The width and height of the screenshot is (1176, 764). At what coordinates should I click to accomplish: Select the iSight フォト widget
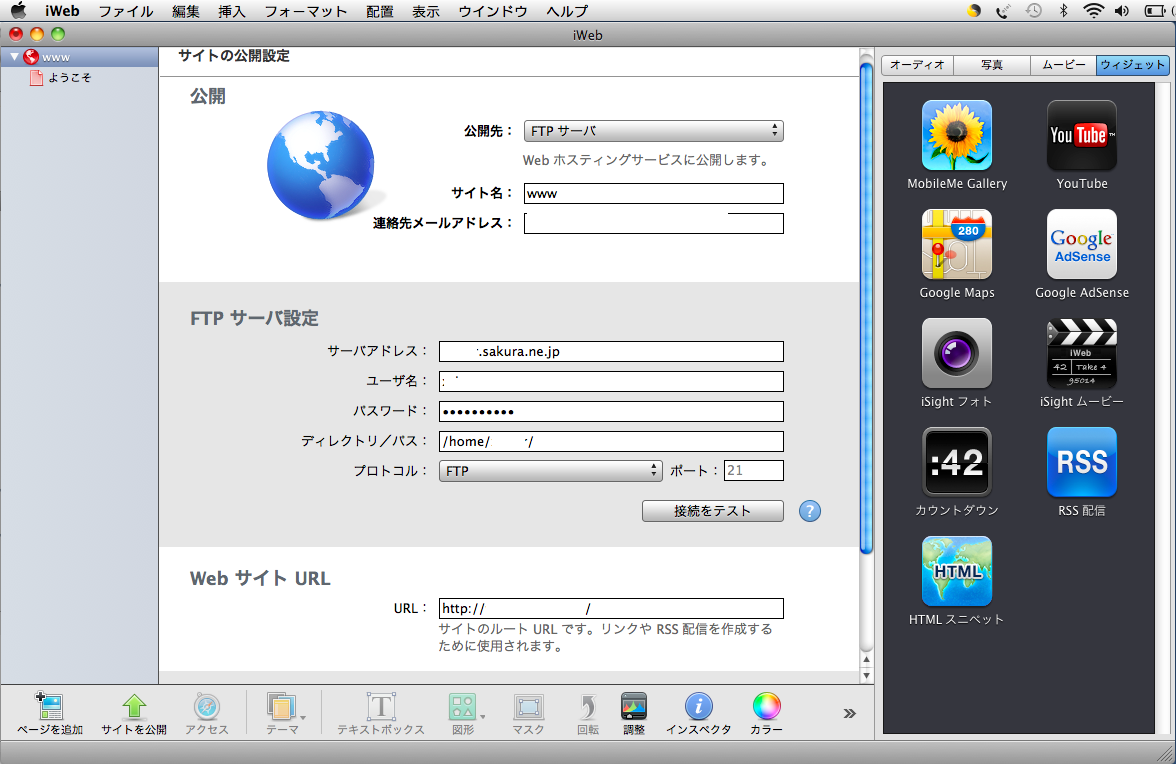[x=956, y=353]
